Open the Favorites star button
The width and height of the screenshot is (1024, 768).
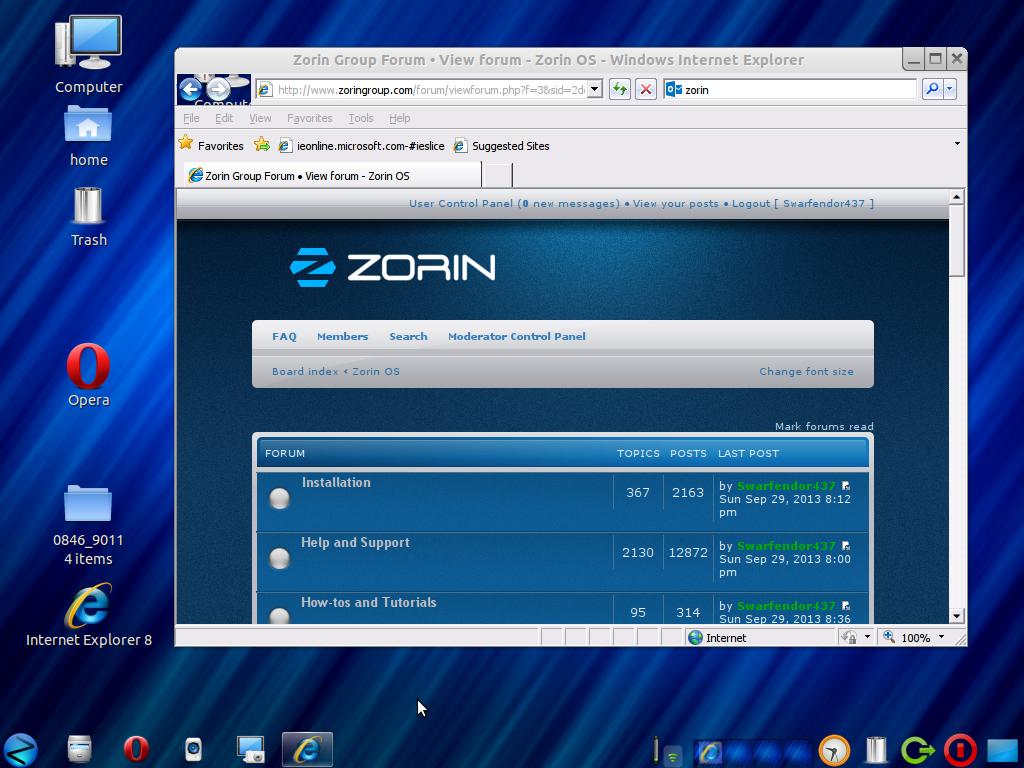click(x=211, y=145)
